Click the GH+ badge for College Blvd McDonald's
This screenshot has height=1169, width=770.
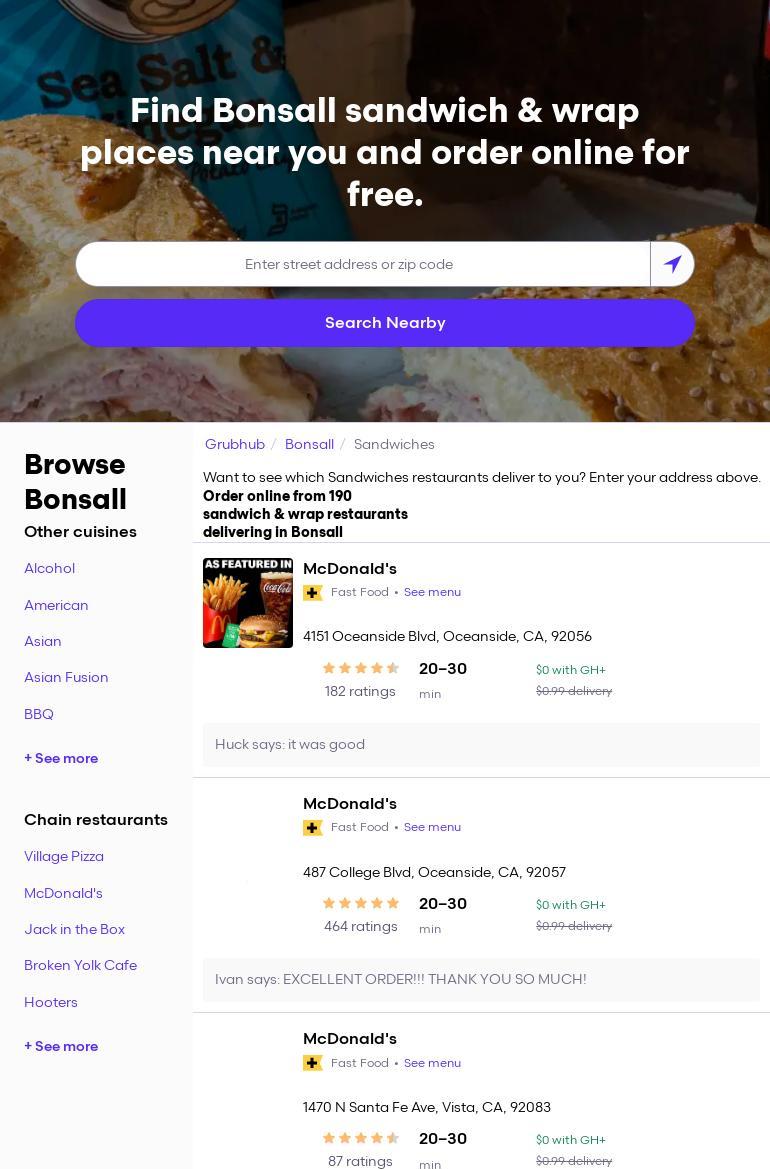[312, 828]
